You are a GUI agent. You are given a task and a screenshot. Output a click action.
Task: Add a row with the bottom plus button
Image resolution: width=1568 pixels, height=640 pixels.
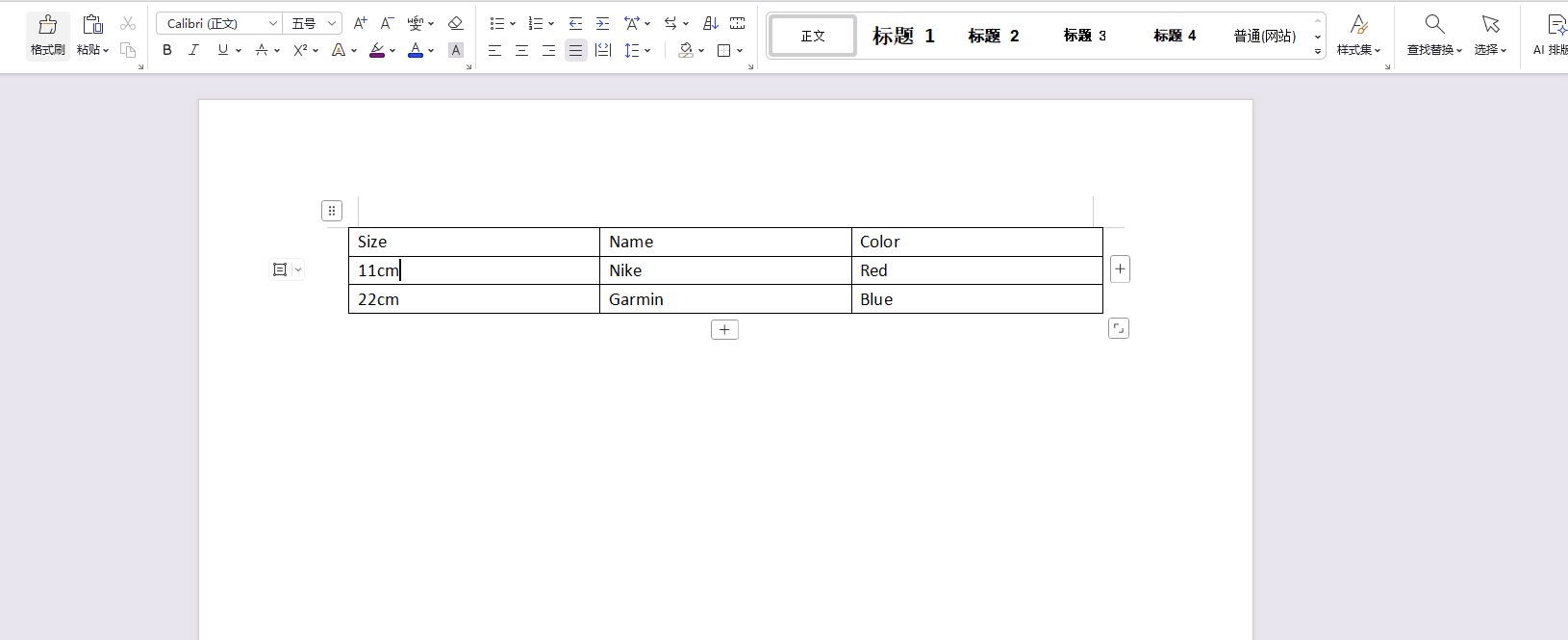click(724, 330)
